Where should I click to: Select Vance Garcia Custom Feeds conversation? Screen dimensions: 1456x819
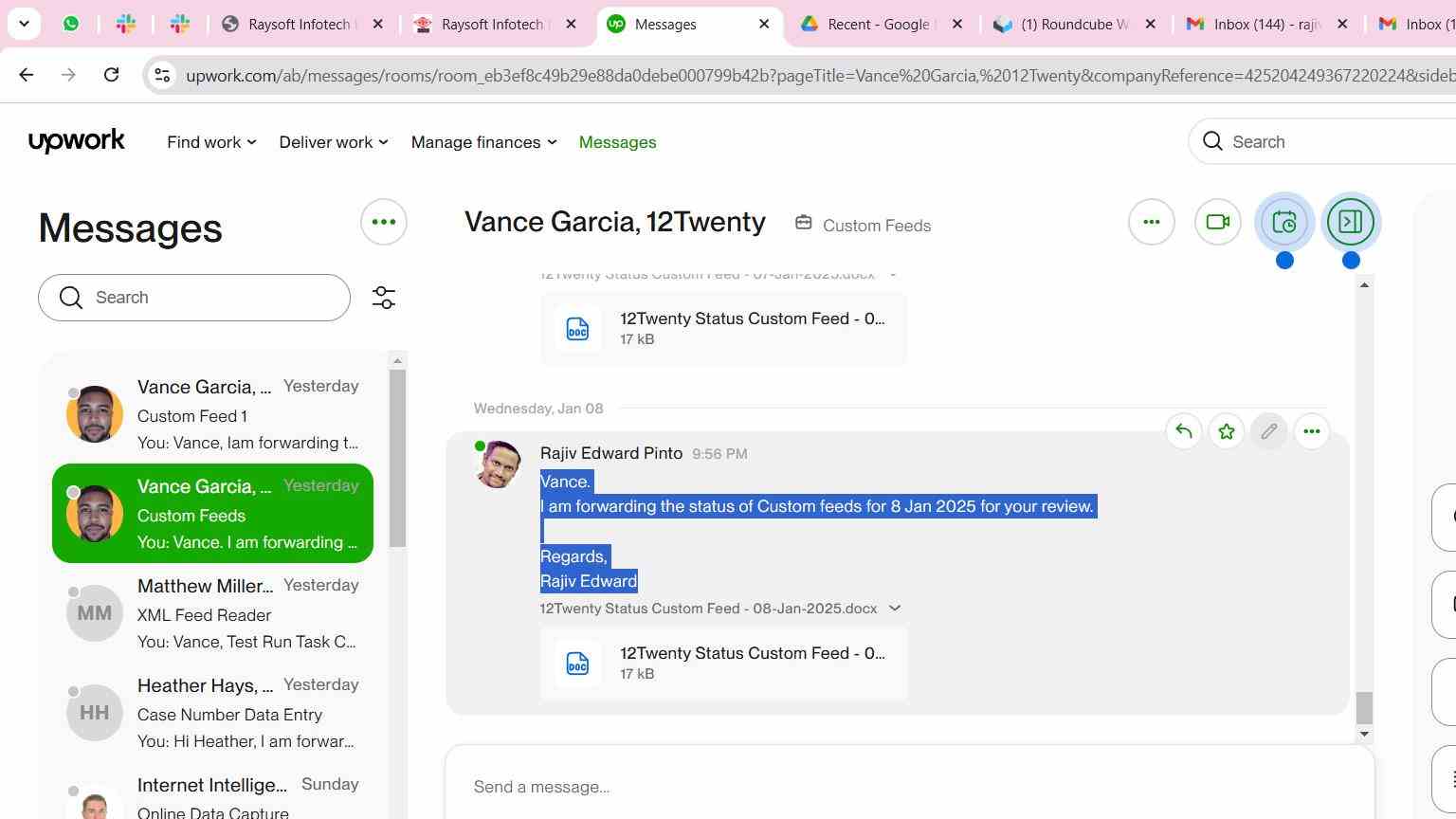coord(212,514)
